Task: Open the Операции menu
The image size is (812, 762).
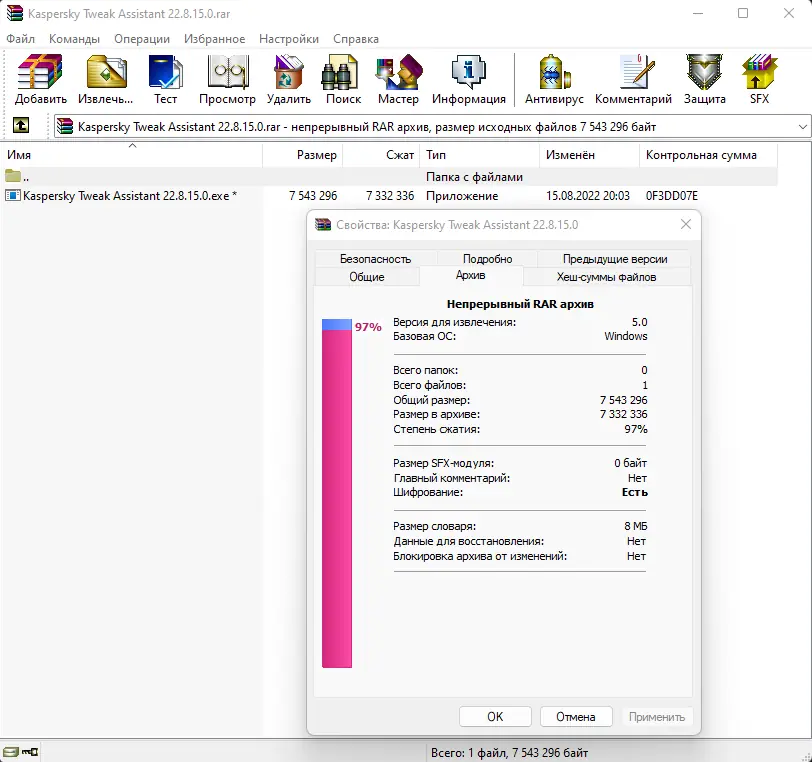Action: pyautogui.click(x=142, y=39)
